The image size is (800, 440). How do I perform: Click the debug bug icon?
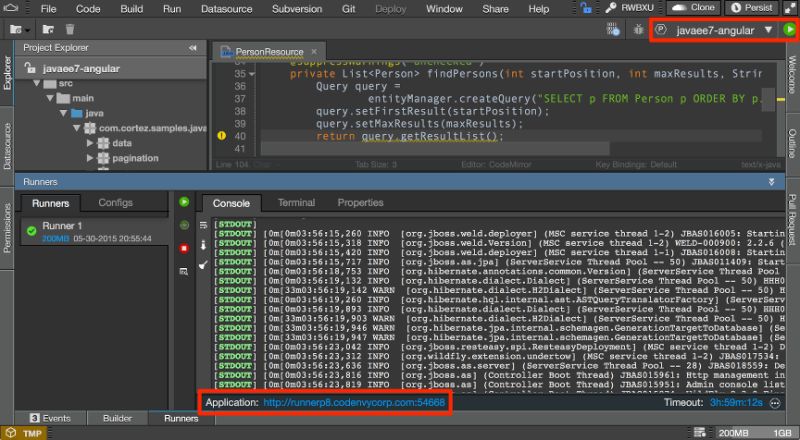tap(638, 30)
